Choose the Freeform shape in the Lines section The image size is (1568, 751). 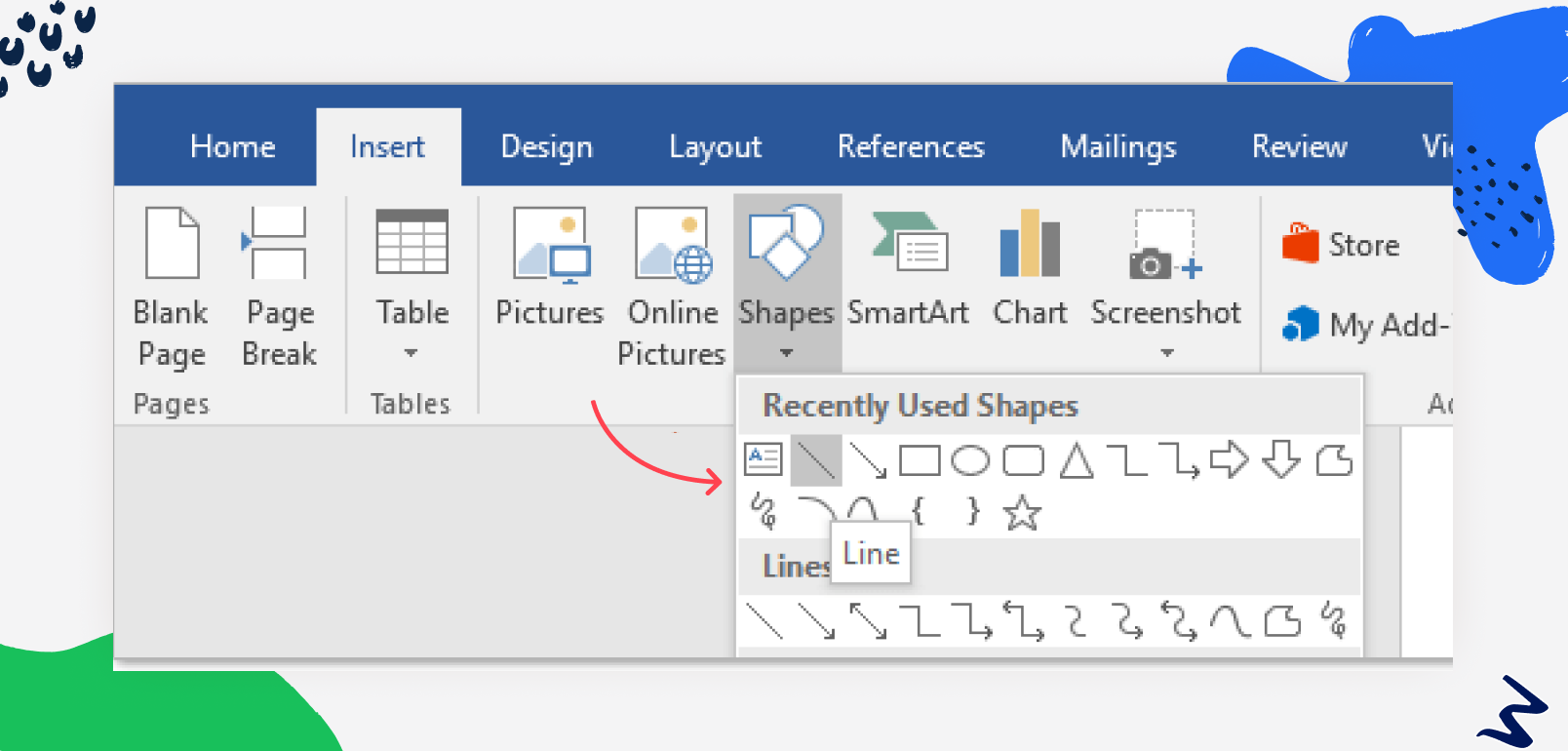point(1282,621)
